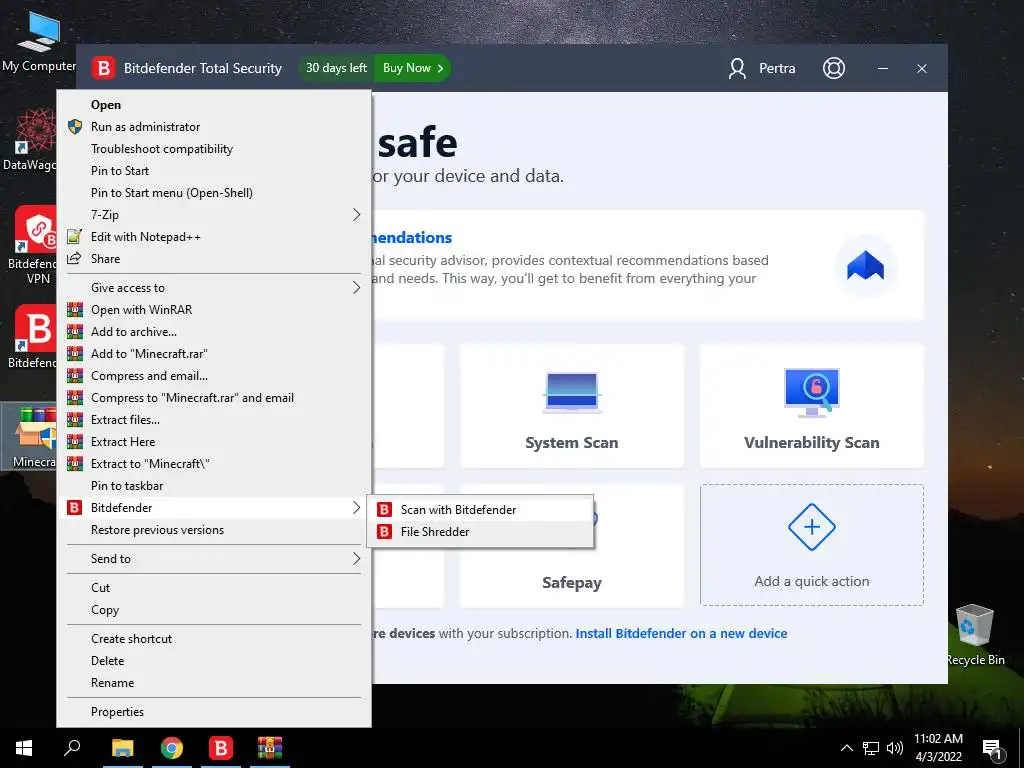Select Pin to Start
Image resolution: width=1024 pixels, height=768 pixels.
[214, 170]
